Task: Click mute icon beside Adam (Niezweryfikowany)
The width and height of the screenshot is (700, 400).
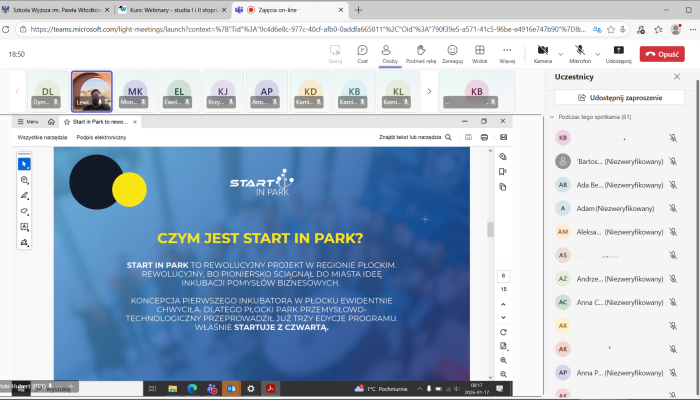Action: (673, 208)
